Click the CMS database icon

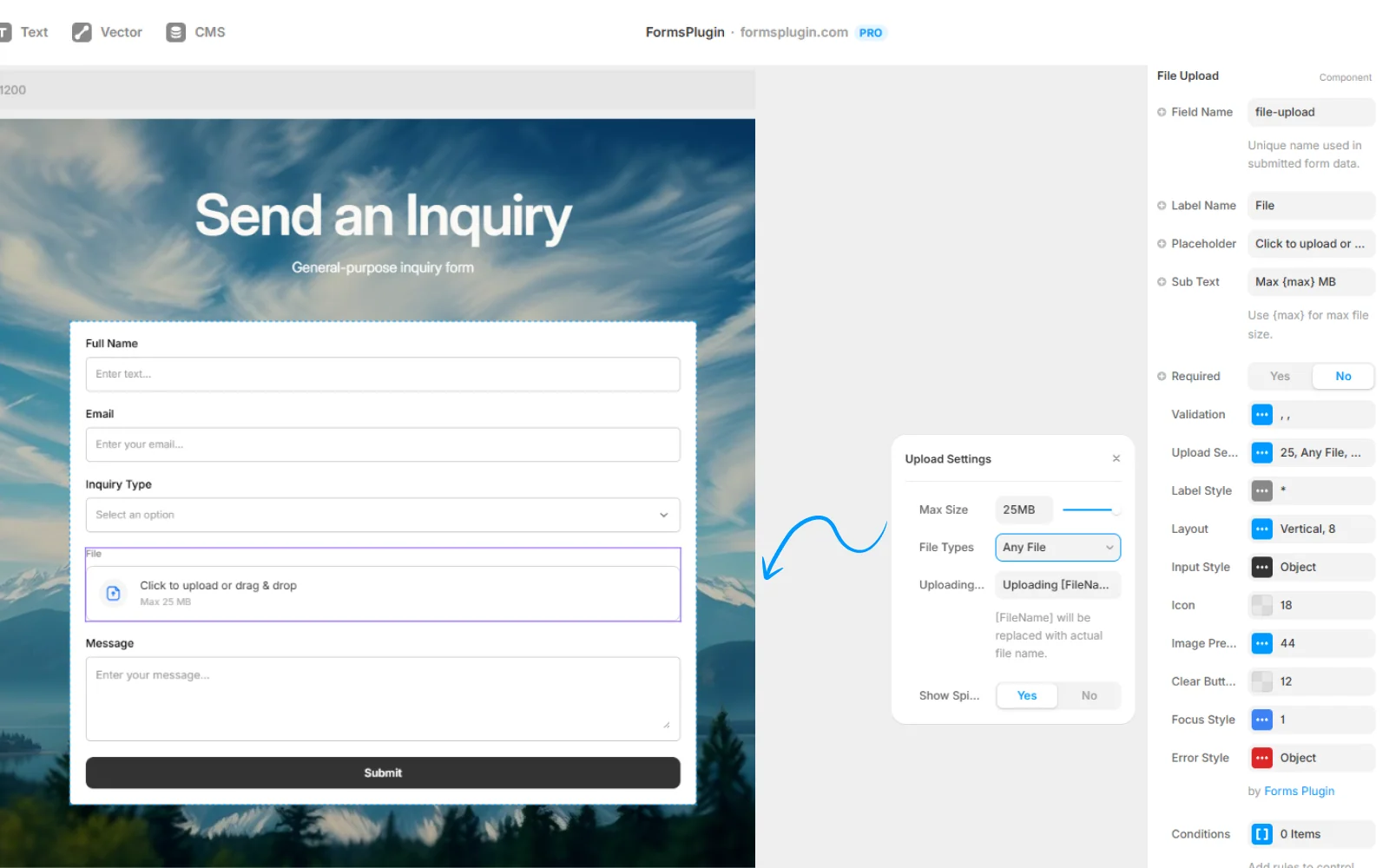(175, 32)
